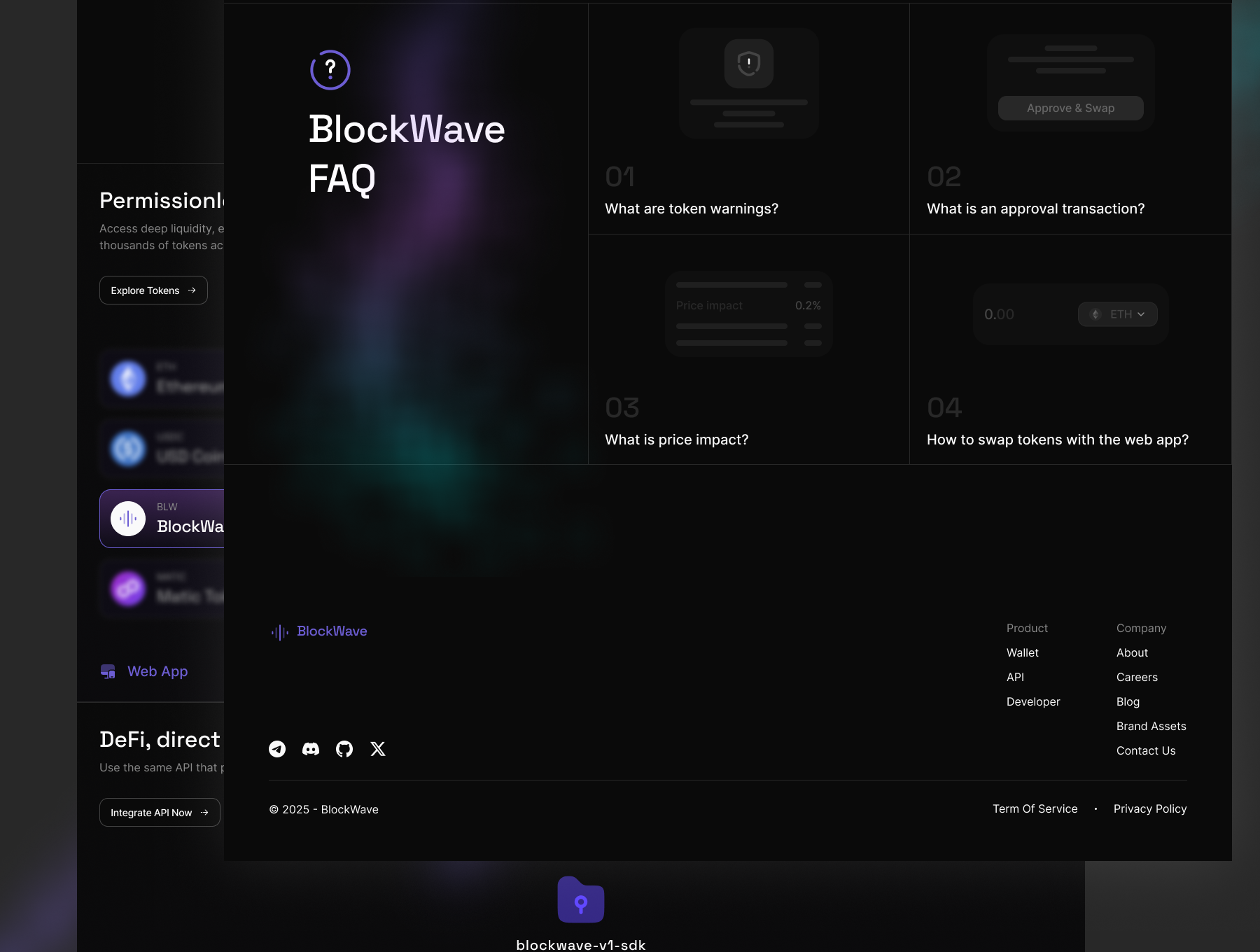Click the BlockWave footer brand link
1260x952 pixels.
coord(332,631)
